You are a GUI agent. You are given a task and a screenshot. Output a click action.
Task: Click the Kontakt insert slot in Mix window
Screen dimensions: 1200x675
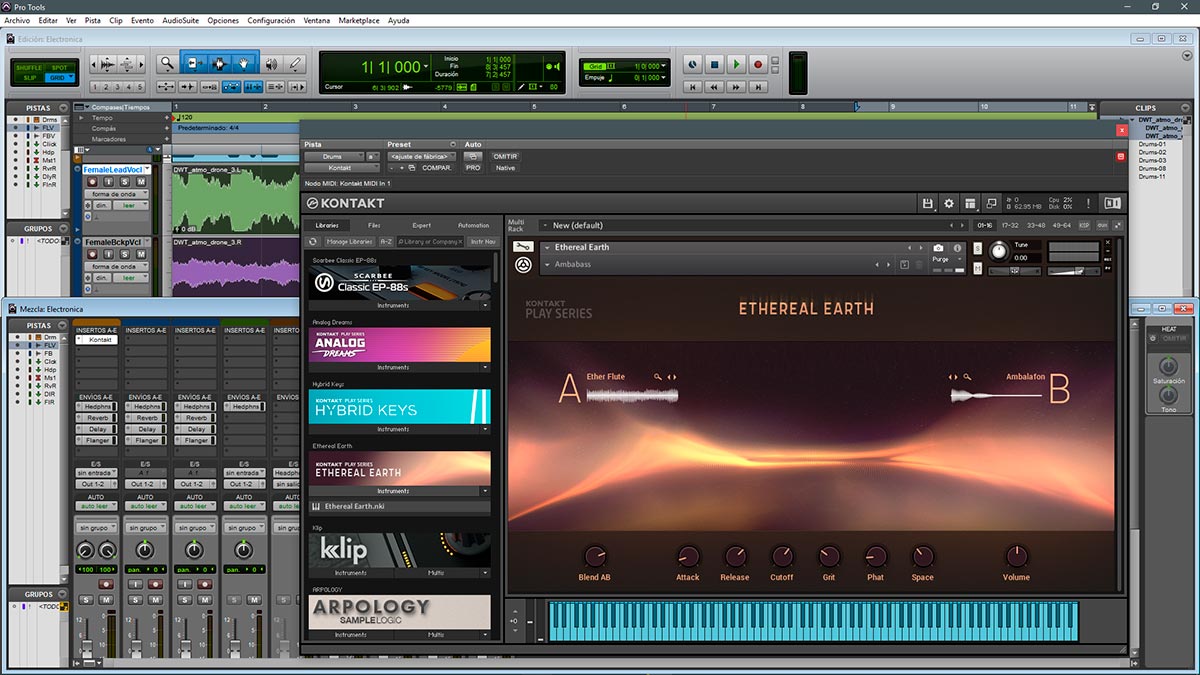96,340
